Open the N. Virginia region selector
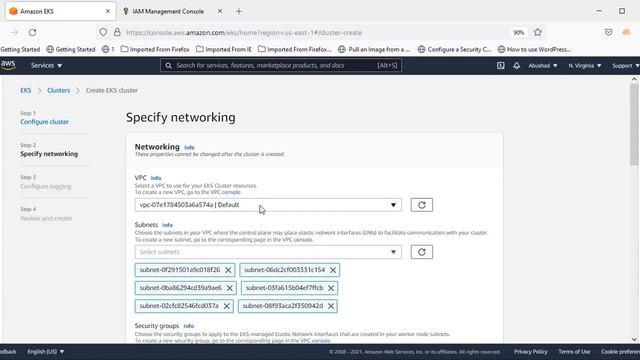640x360 pixels. 584,65
